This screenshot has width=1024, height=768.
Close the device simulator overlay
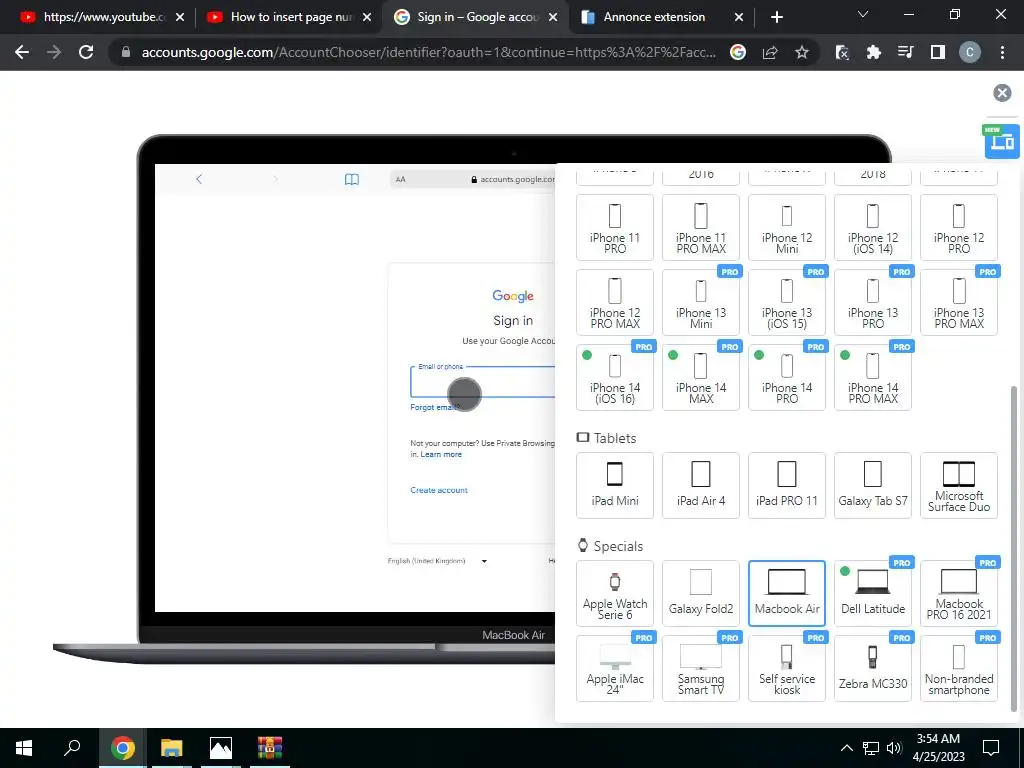click(x=1002, y=93)
